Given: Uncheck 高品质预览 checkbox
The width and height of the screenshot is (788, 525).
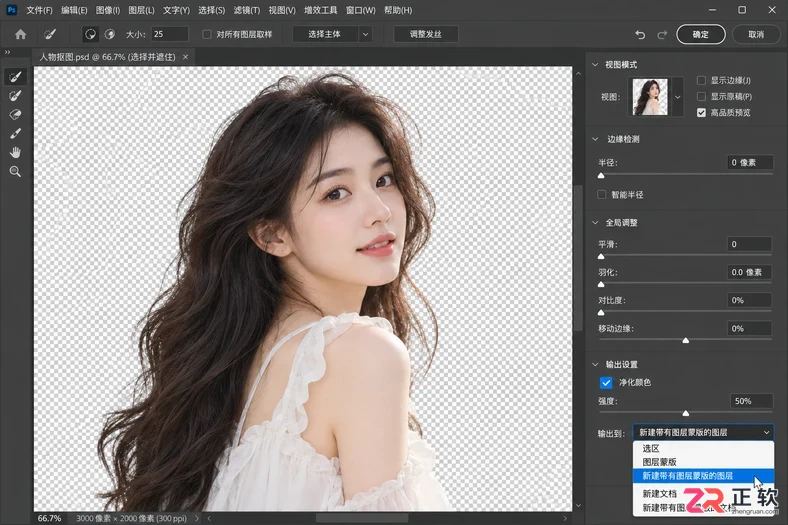Looking at the screenshot, I should [702, 113].
